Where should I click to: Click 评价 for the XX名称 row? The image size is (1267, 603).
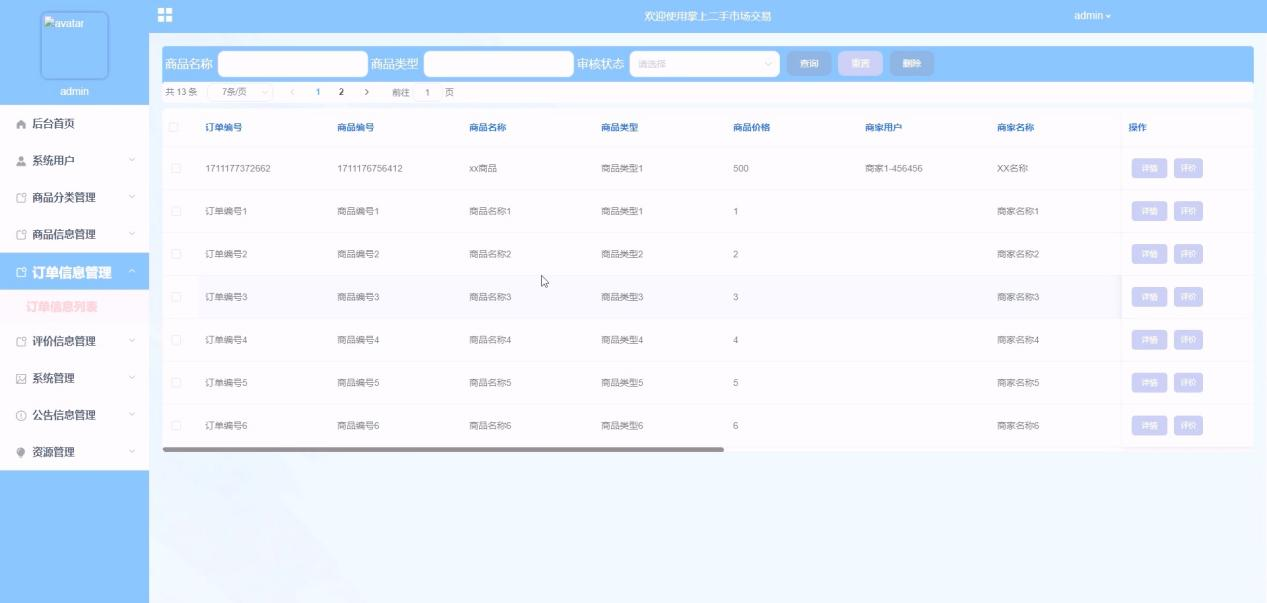(1188, 169)
